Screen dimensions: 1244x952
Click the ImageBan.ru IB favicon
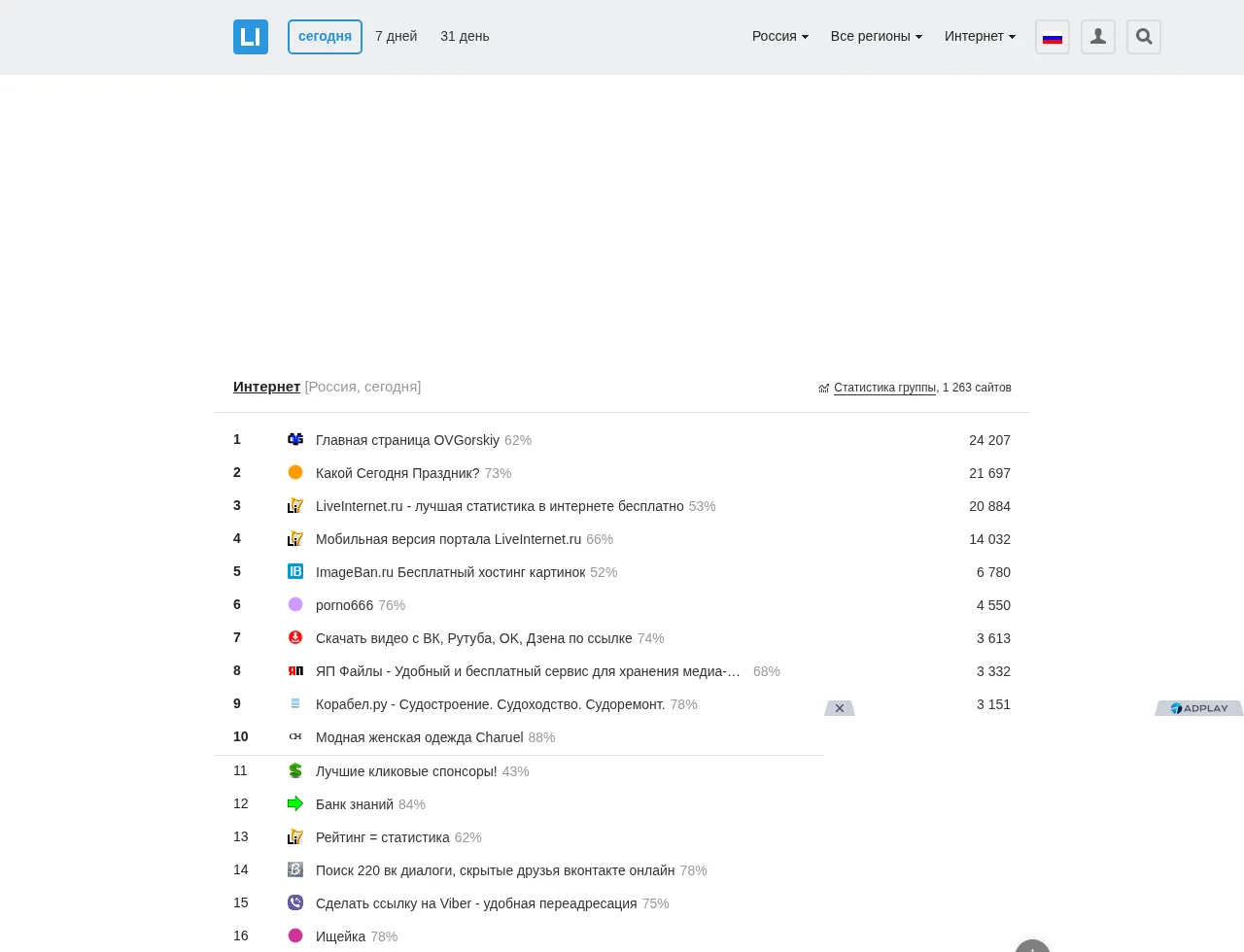click(295, 571)
